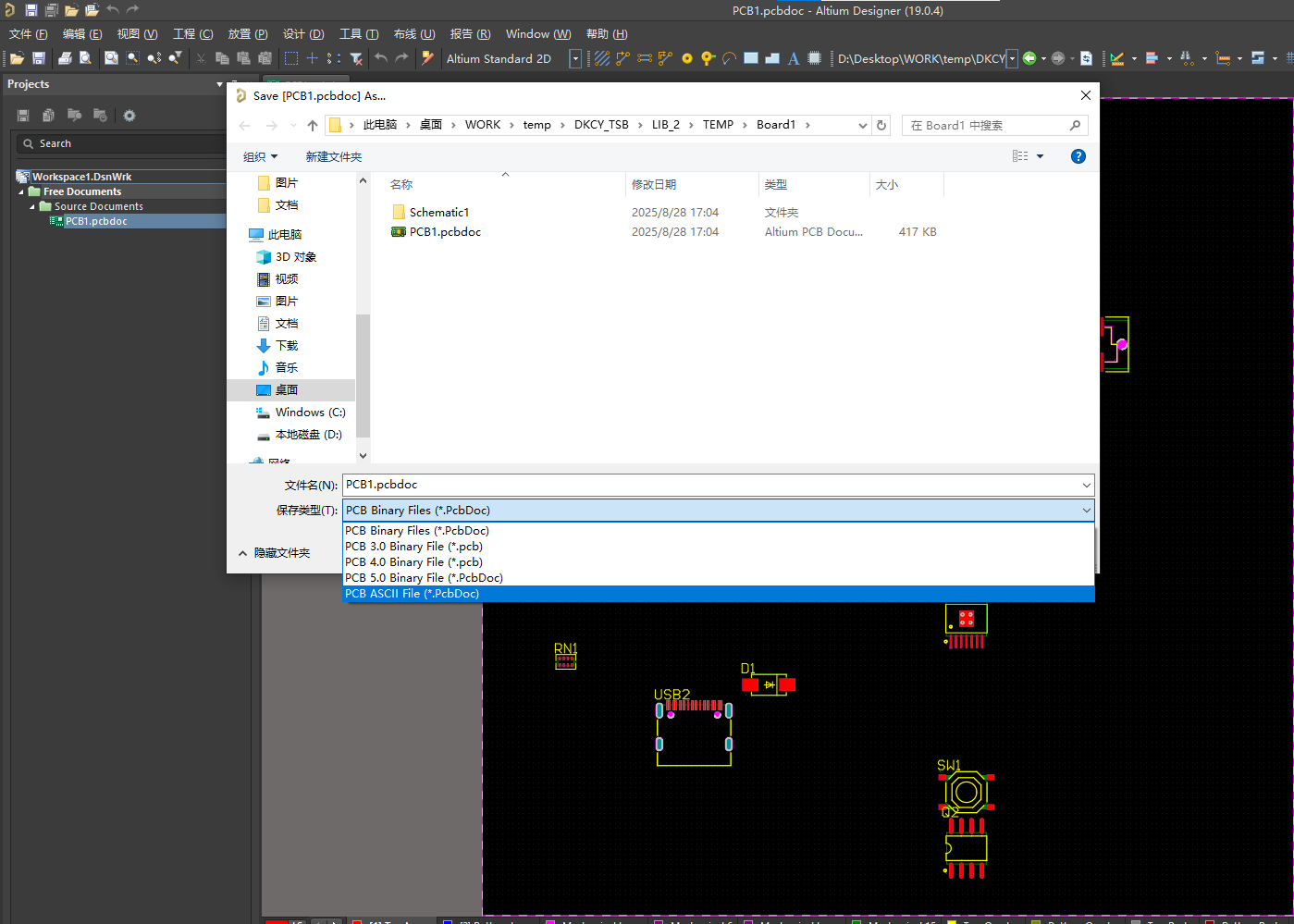Click the Cut scissors icon
1294x924 pixels.
click(x=201, y=58)
